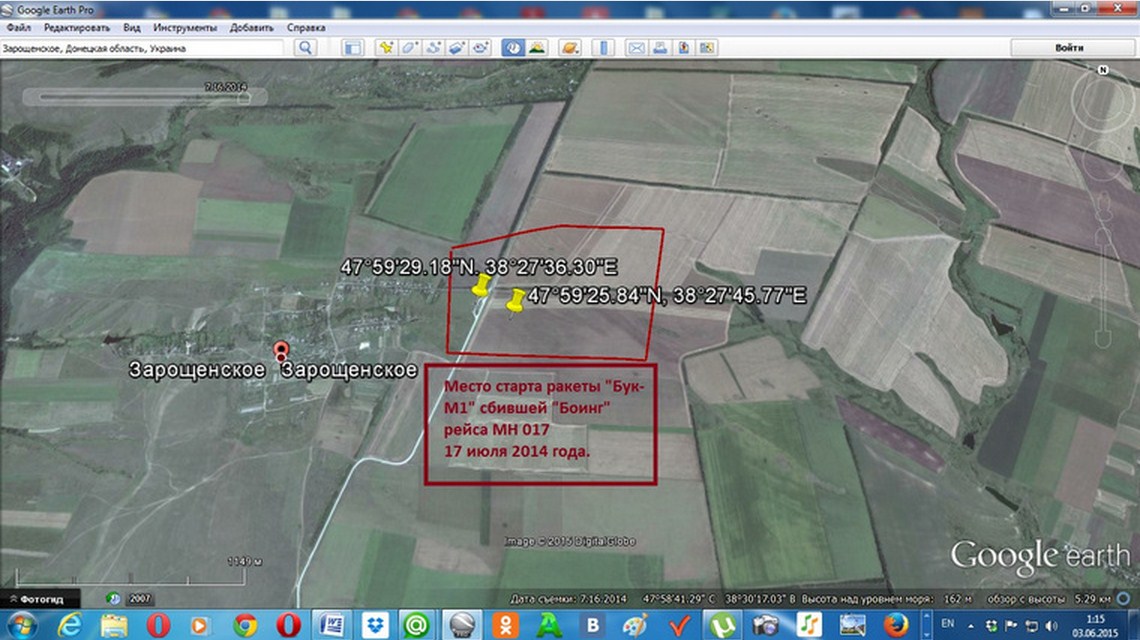
Task: Toggle the sidebar panel icon
Action: pyautogui.click(x=353, y=48)
